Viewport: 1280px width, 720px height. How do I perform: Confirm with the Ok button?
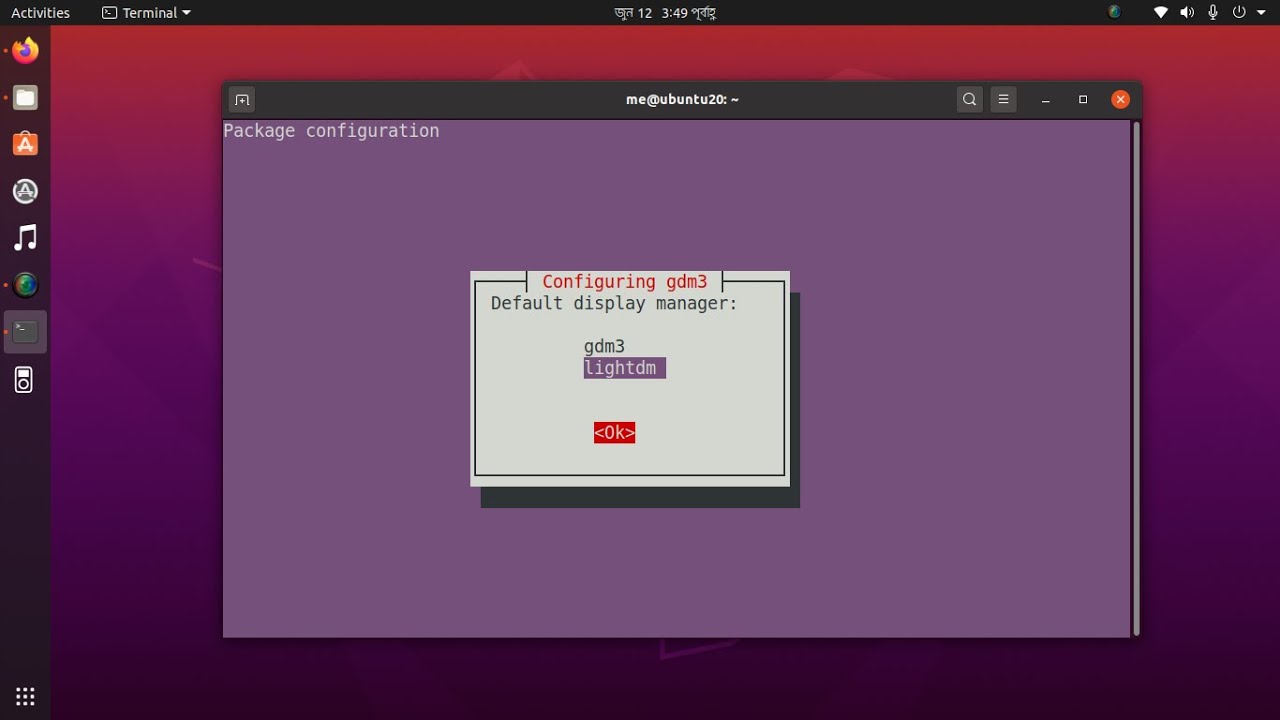click(614, 432)
